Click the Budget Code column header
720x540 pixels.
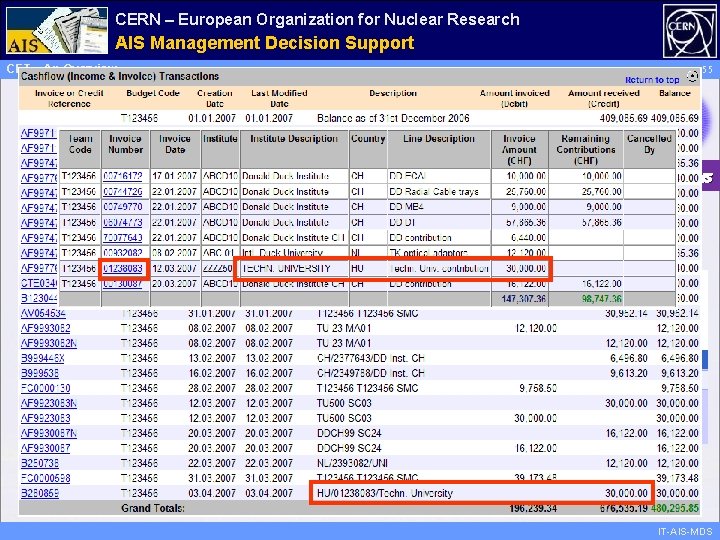click(153, 93)
